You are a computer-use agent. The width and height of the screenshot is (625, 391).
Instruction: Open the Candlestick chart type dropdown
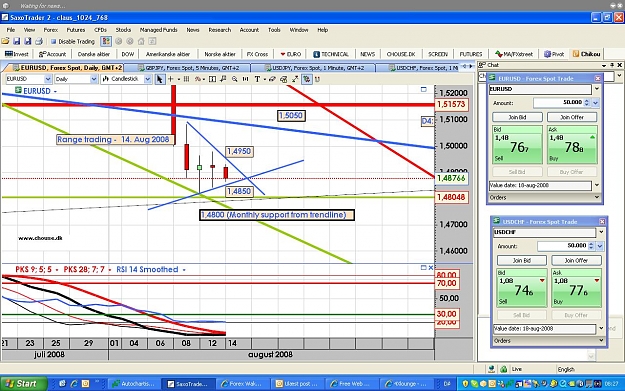[147, 79]
